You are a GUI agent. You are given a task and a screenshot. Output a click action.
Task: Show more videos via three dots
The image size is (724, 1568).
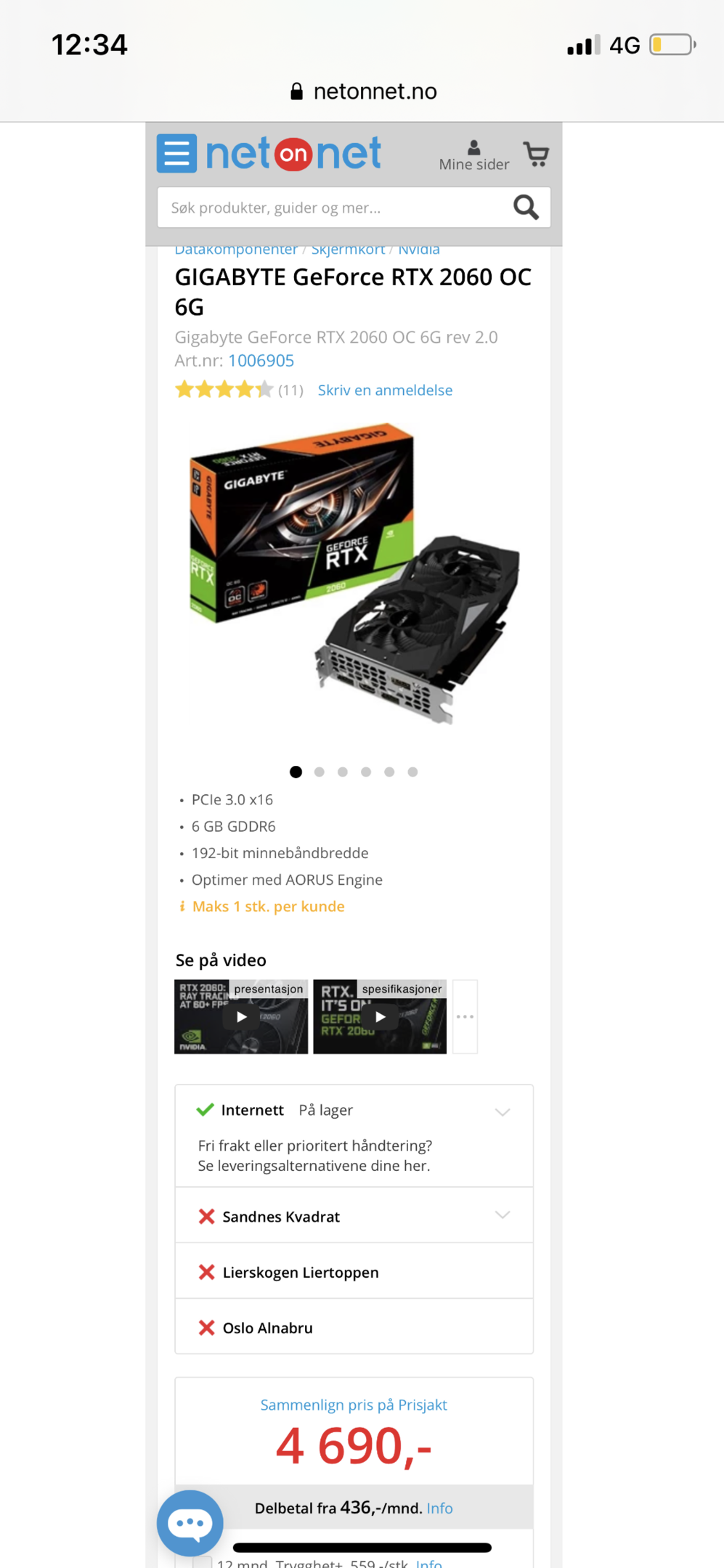pos(465,1016)
